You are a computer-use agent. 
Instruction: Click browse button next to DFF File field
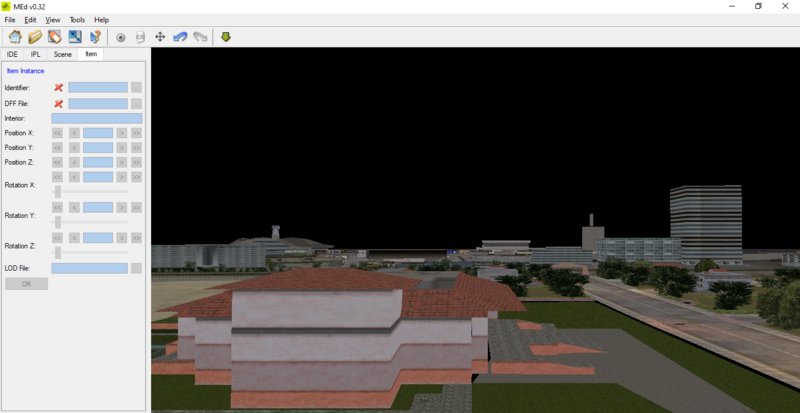(x=136, y=104)
